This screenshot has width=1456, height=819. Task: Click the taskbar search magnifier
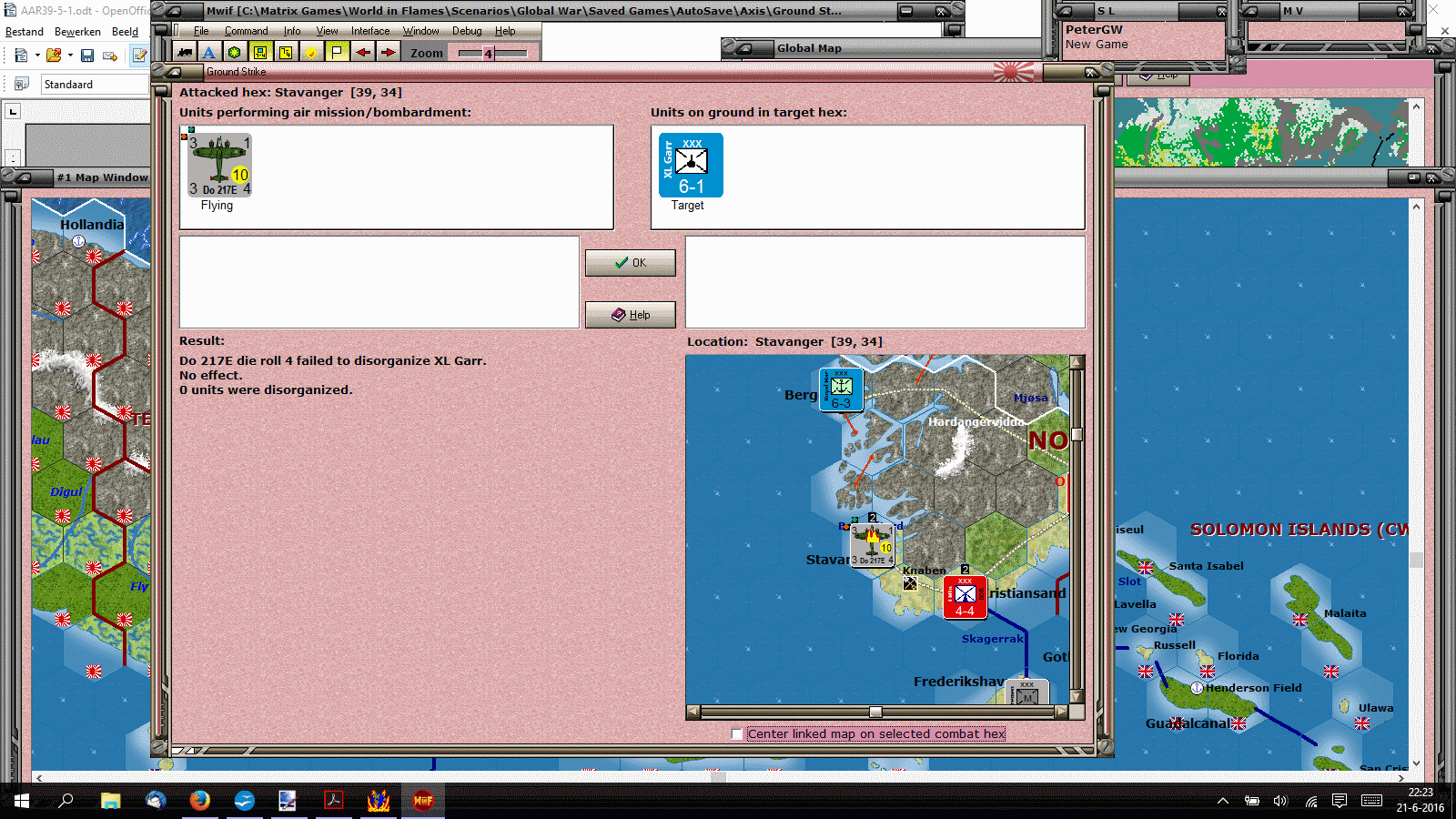pos(66,801)
